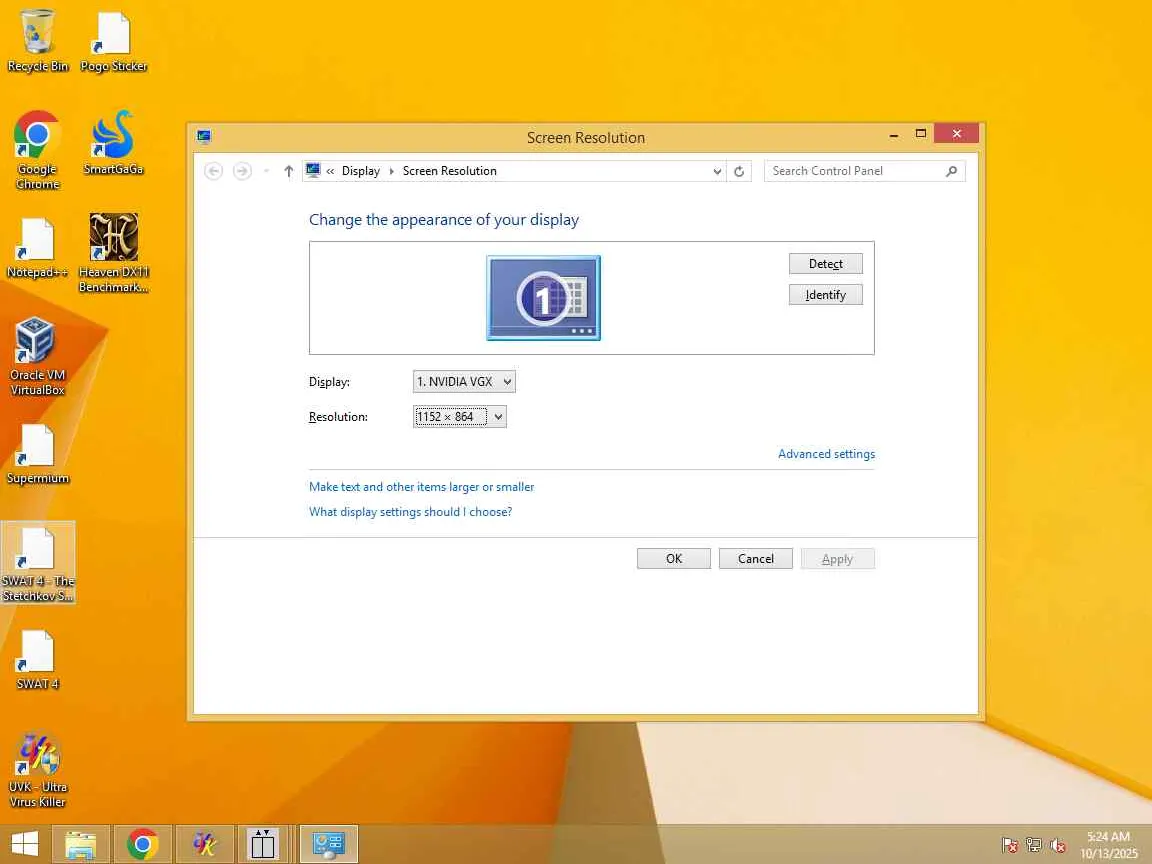Select the monitor 1 thumbnail

click(544, 298)
